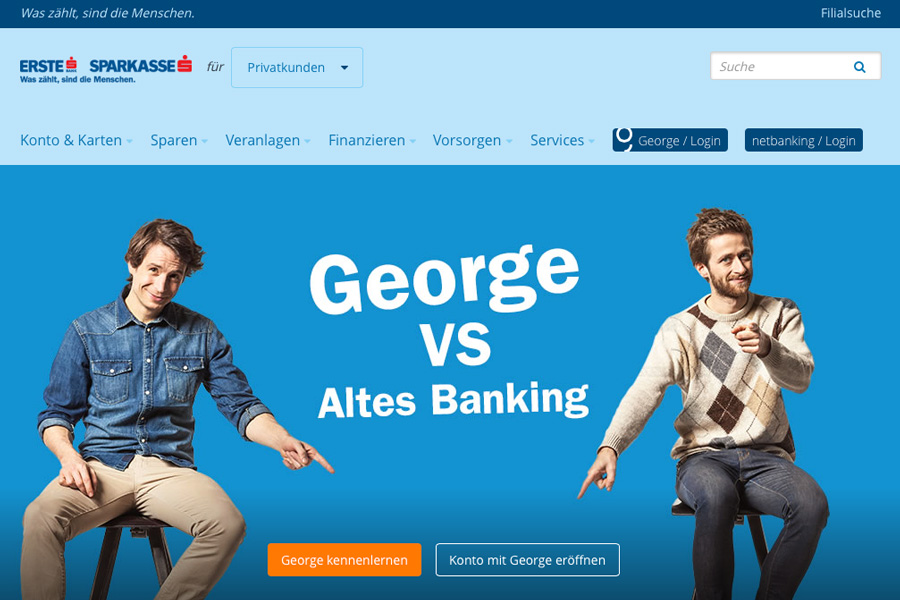The height and width of the screenshot is (600, 900).
Task: Click the netbanking / Login button
Action: 804,140
